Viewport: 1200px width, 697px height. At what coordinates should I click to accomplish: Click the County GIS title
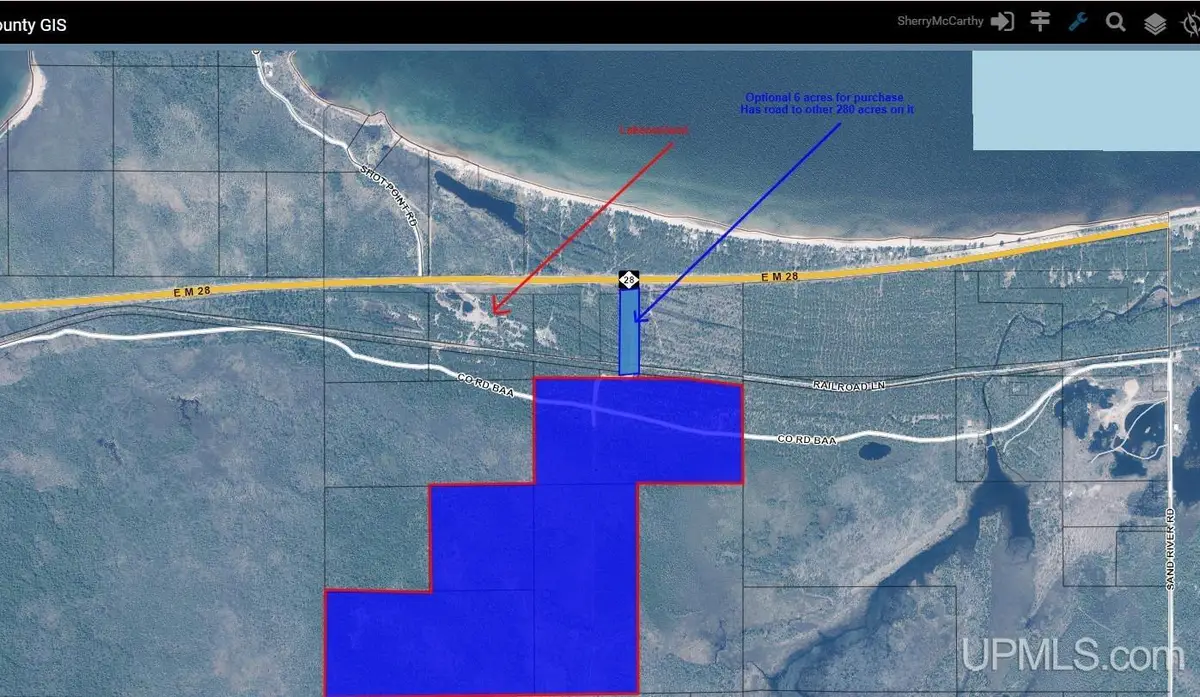point(34,25)
